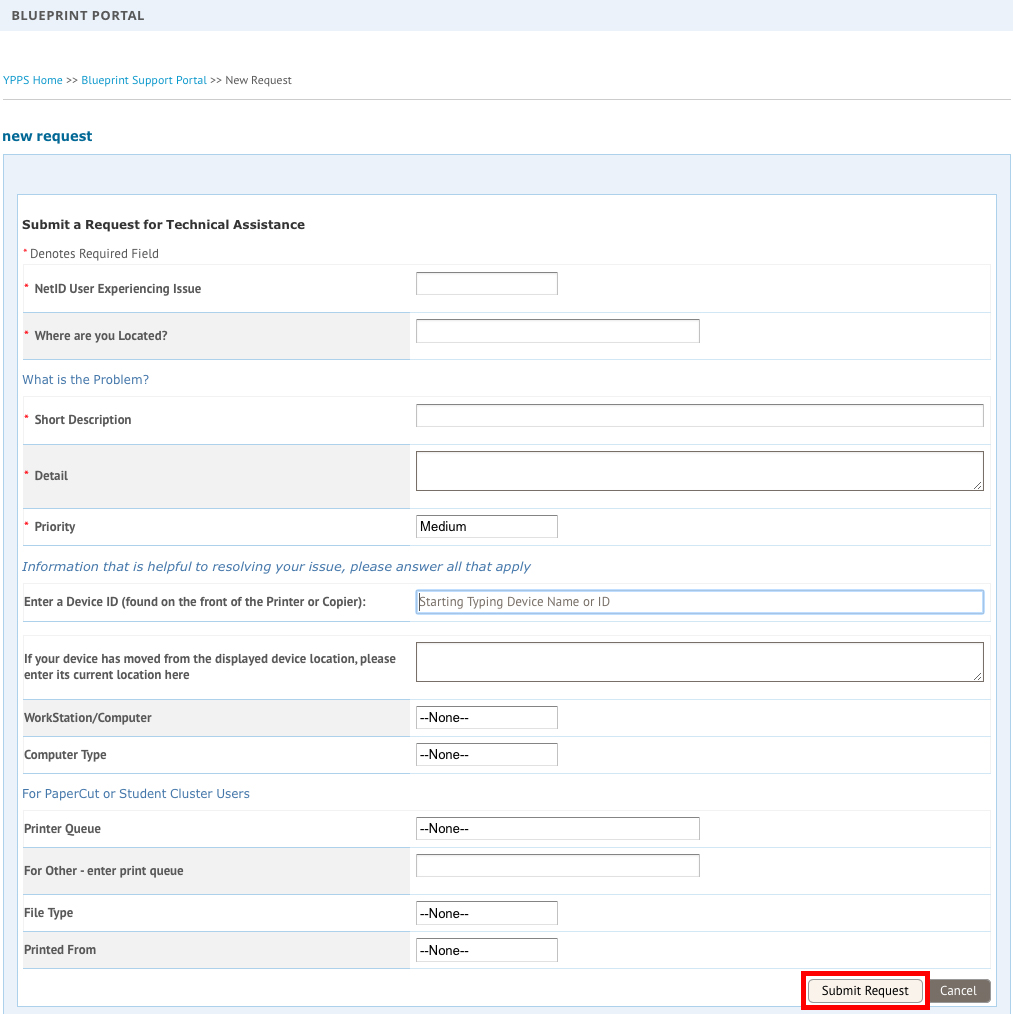Open the Computer Type dropdown
The image size is (1013, 1014).
(486, 754)
